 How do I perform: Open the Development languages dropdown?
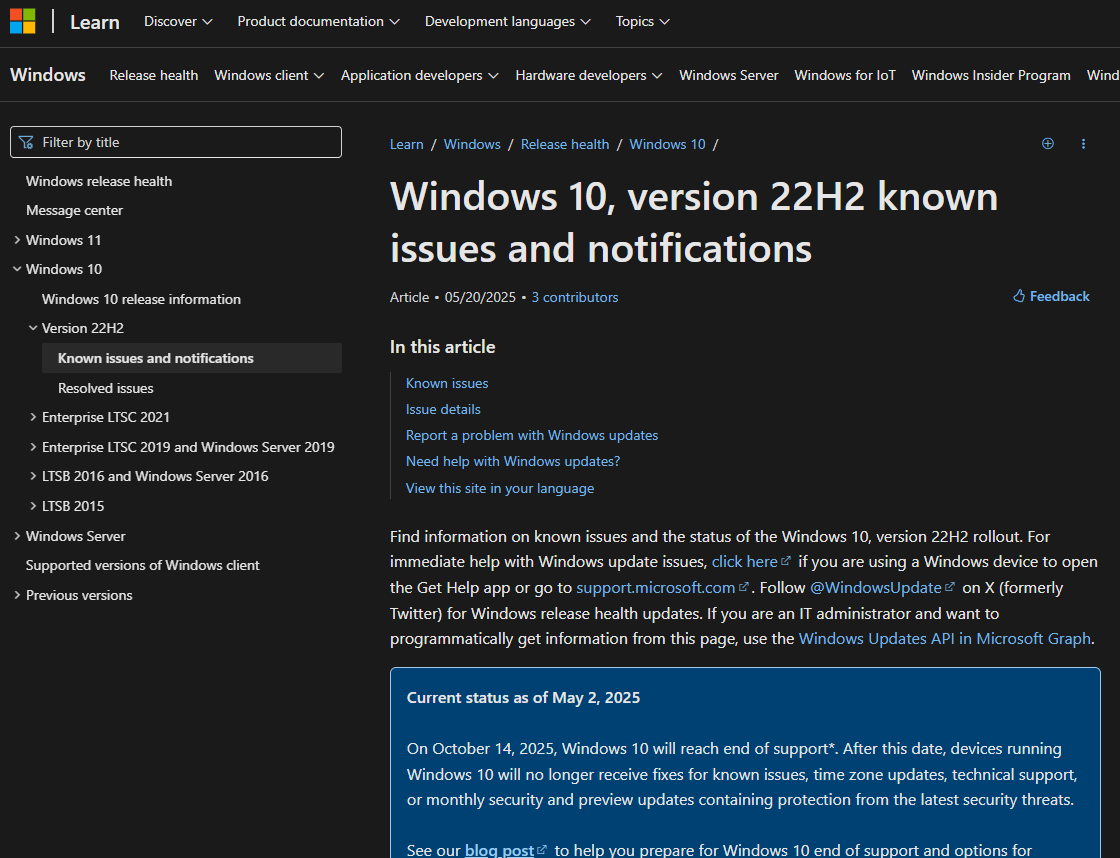507,21
